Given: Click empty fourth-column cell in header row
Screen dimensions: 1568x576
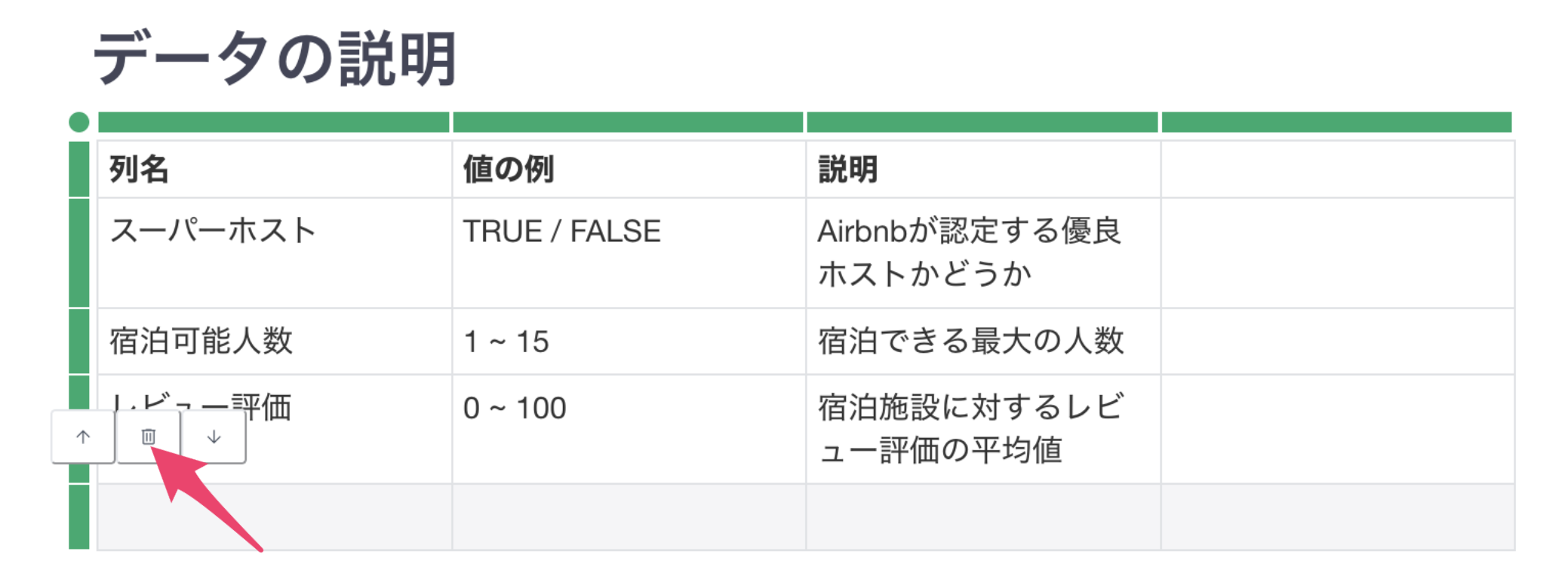Looking at the screenshot, I should pos(1337,170).
